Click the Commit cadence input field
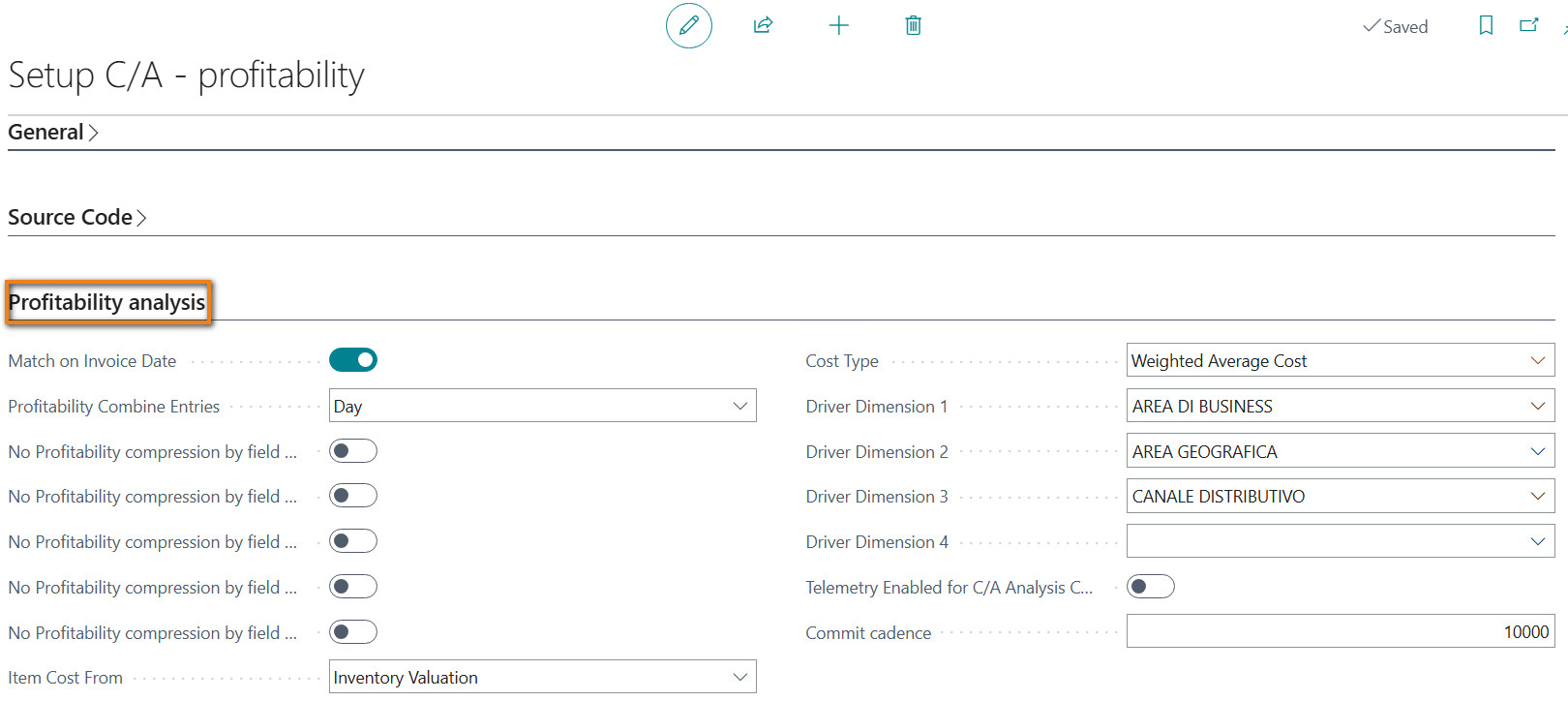Viewport: 1568px width, 701px height. [1341, 632]
